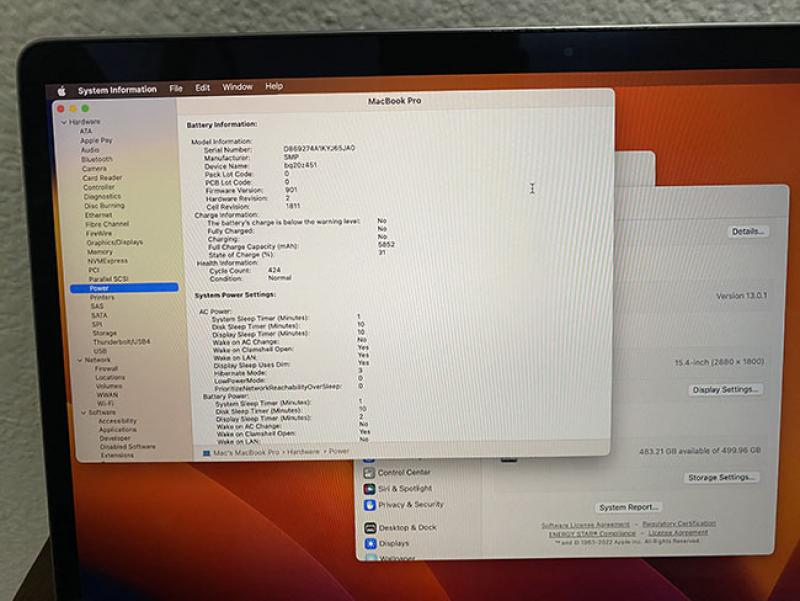Open the File menu

(x=176, y=88)
